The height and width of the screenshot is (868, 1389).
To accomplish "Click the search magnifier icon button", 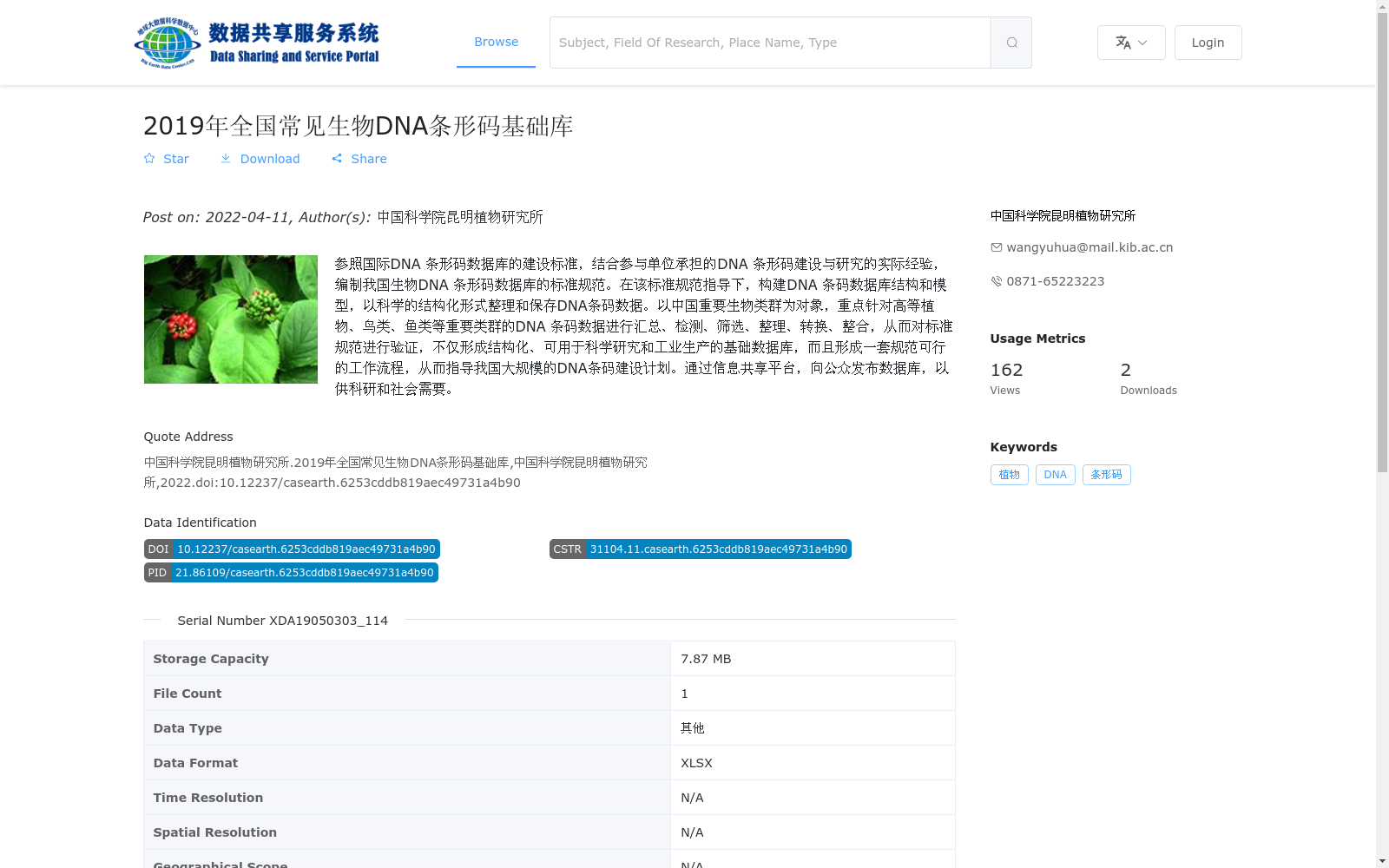I will click(x=1011, y=43).
